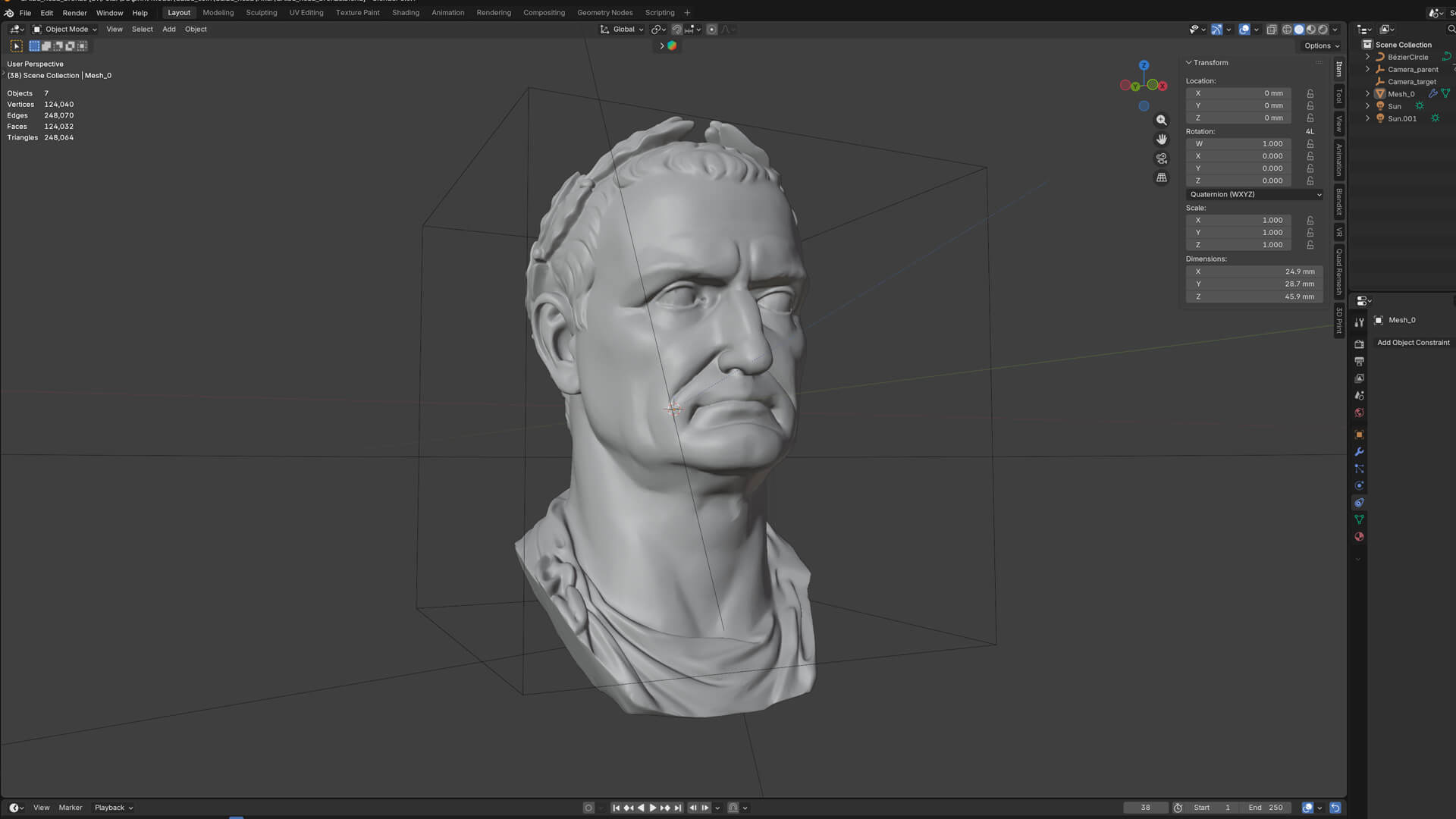Toggle lock for Rotation W
This screenshot has height=819, width=1456.
click(1310, 144)
